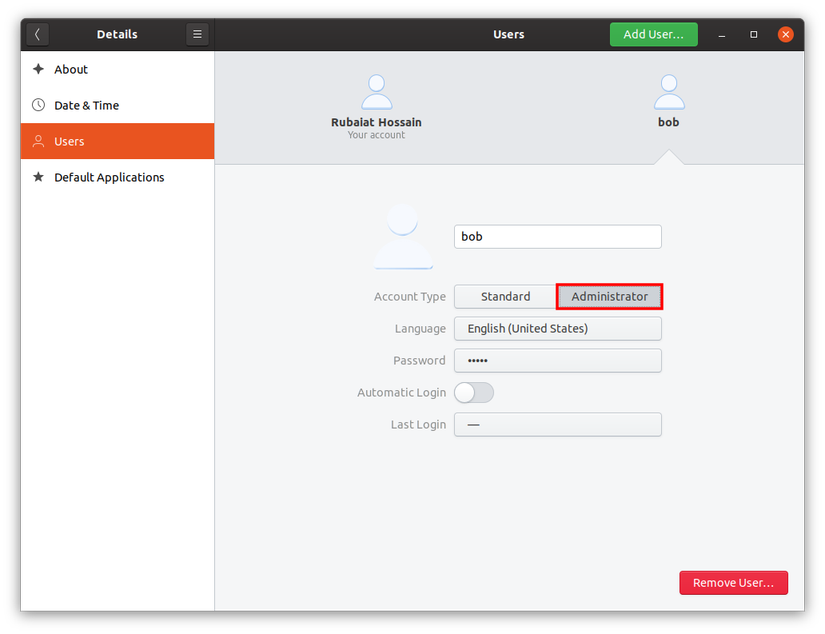The width and height of the screenshot is (825, 634).
Task: Click the Remove User button
Action: coord(733,583)
